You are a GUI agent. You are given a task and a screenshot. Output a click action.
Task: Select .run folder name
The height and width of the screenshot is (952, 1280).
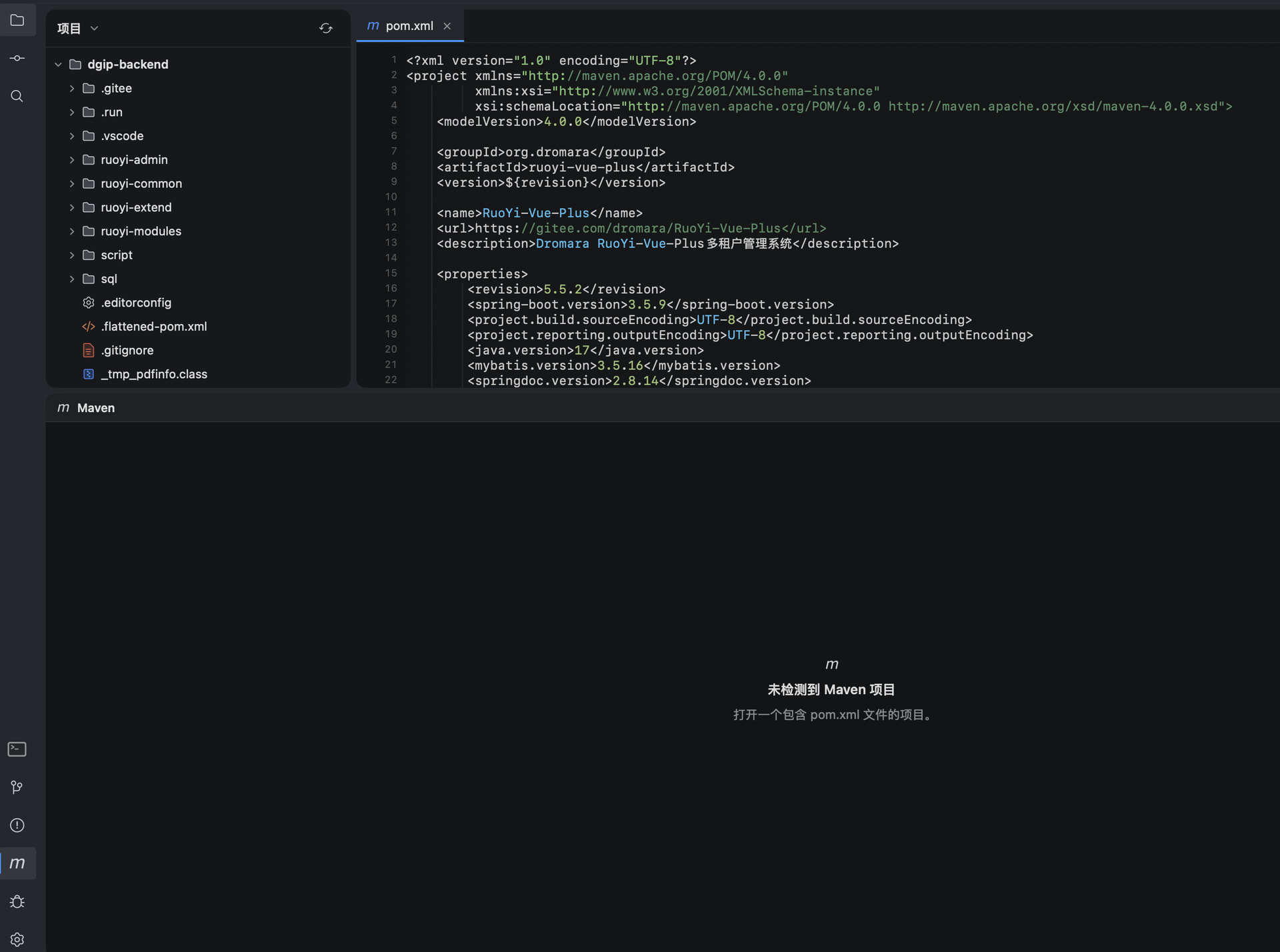coord(111,112)
